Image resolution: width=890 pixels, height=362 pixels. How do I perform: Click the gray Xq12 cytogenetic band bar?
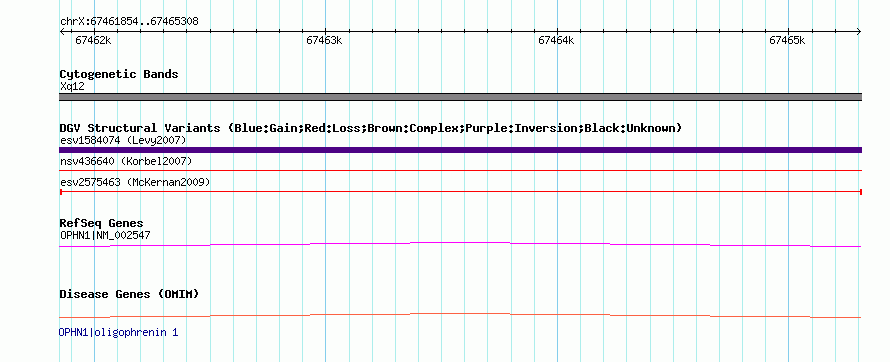pos(460,97)
